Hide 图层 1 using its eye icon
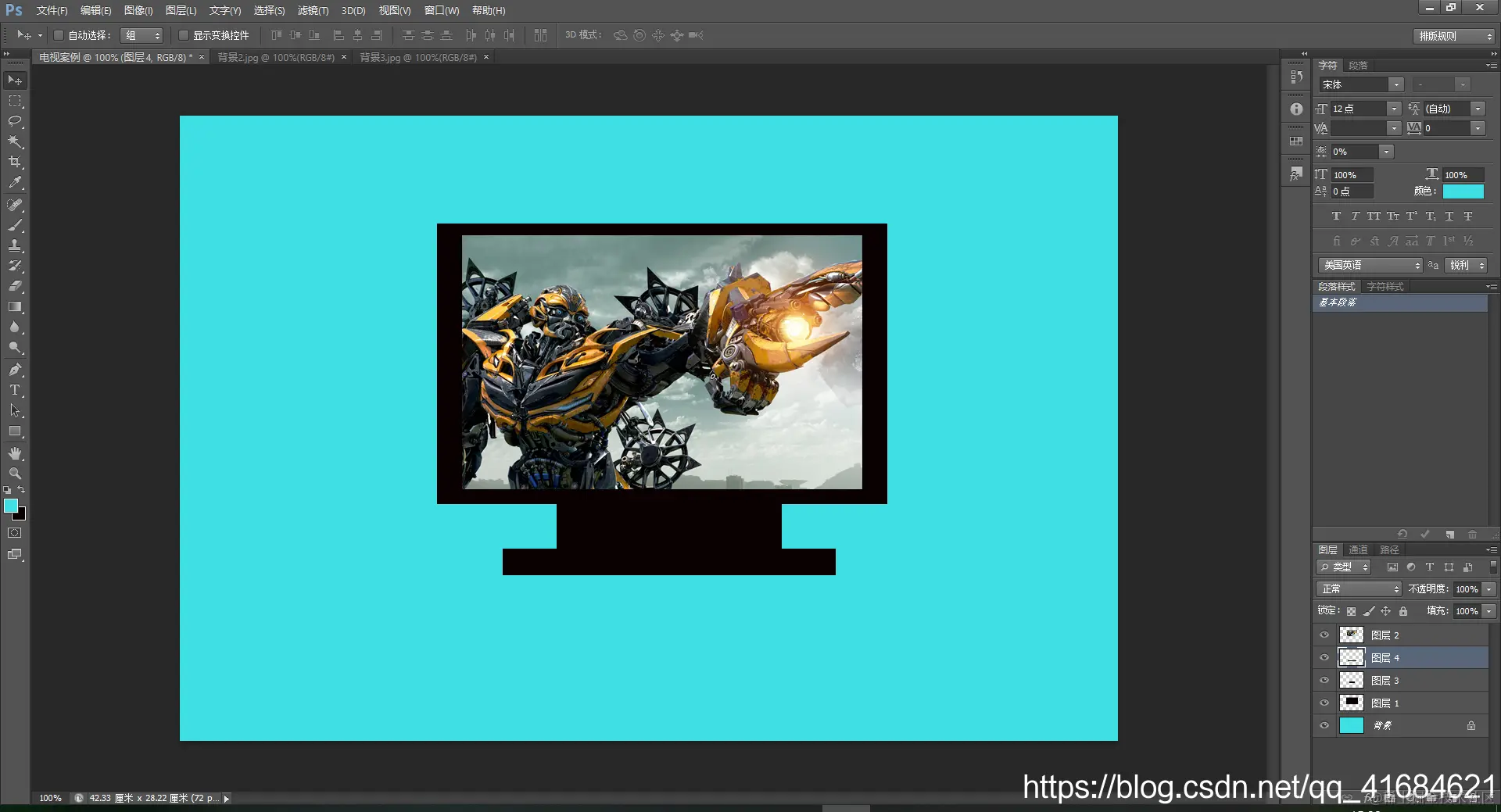The image size is (1501, 812). point(1324,703)
